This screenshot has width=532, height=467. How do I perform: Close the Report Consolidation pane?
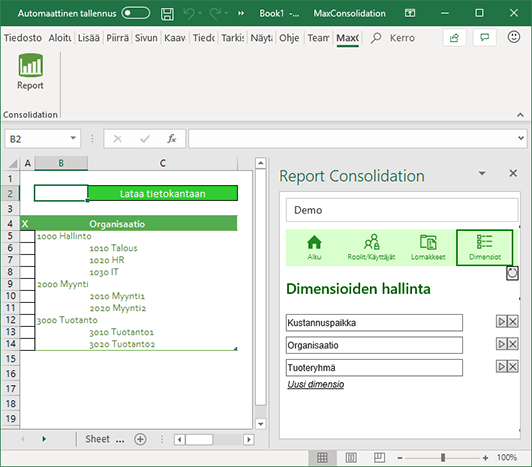[513, 173]
